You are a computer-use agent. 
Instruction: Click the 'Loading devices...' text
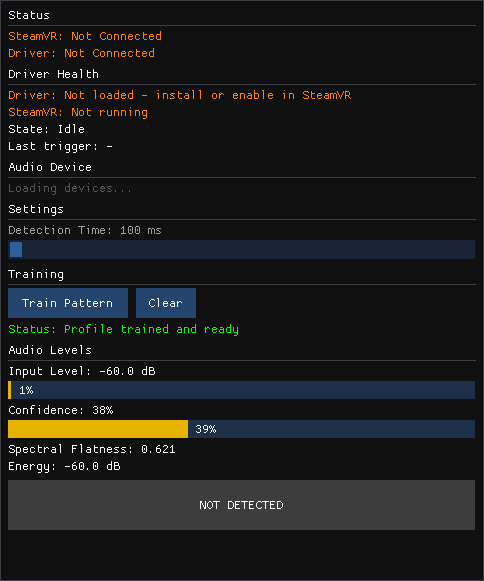pyautogui.click(x=70, y=188)
